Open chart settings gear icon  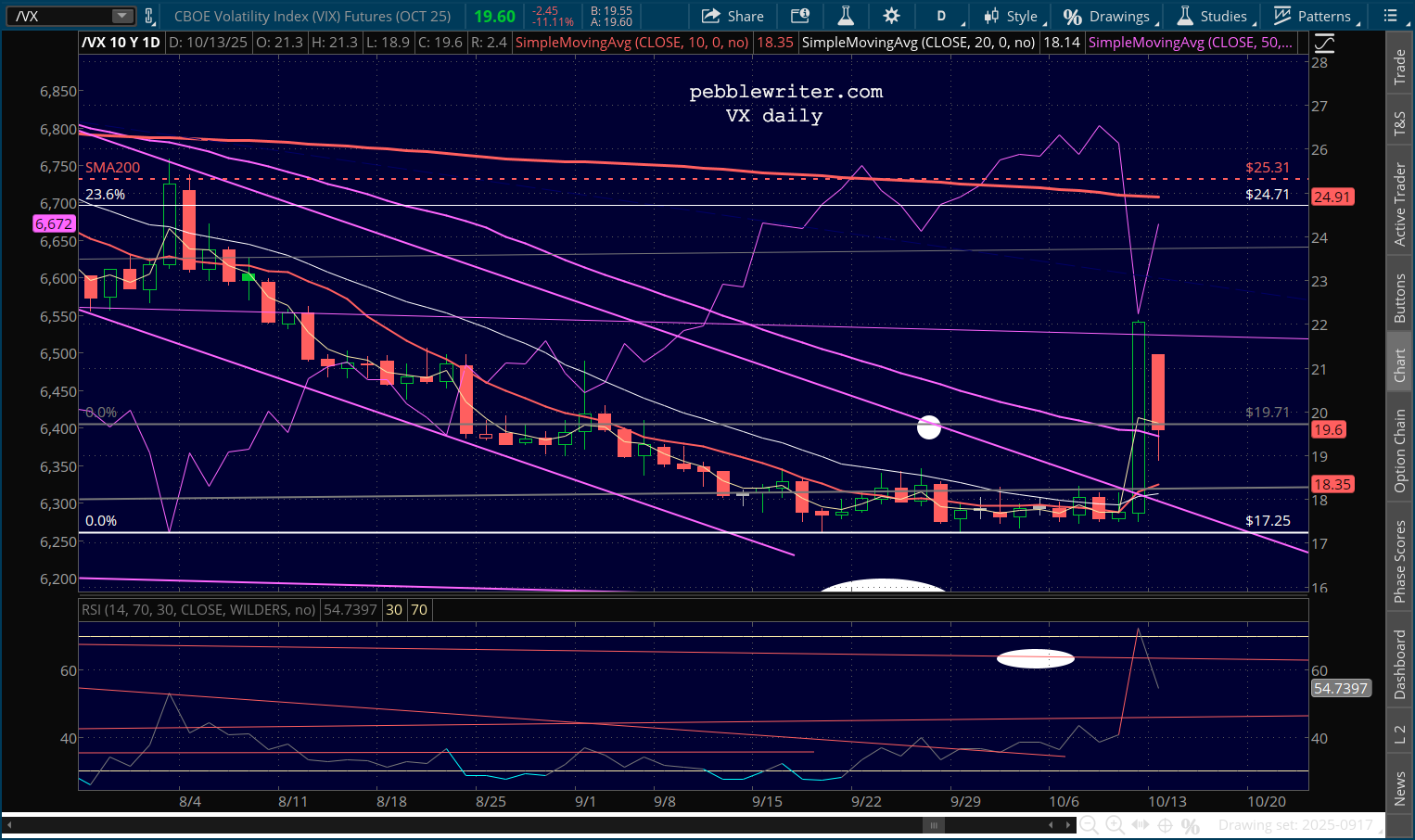tap(891, 16)
